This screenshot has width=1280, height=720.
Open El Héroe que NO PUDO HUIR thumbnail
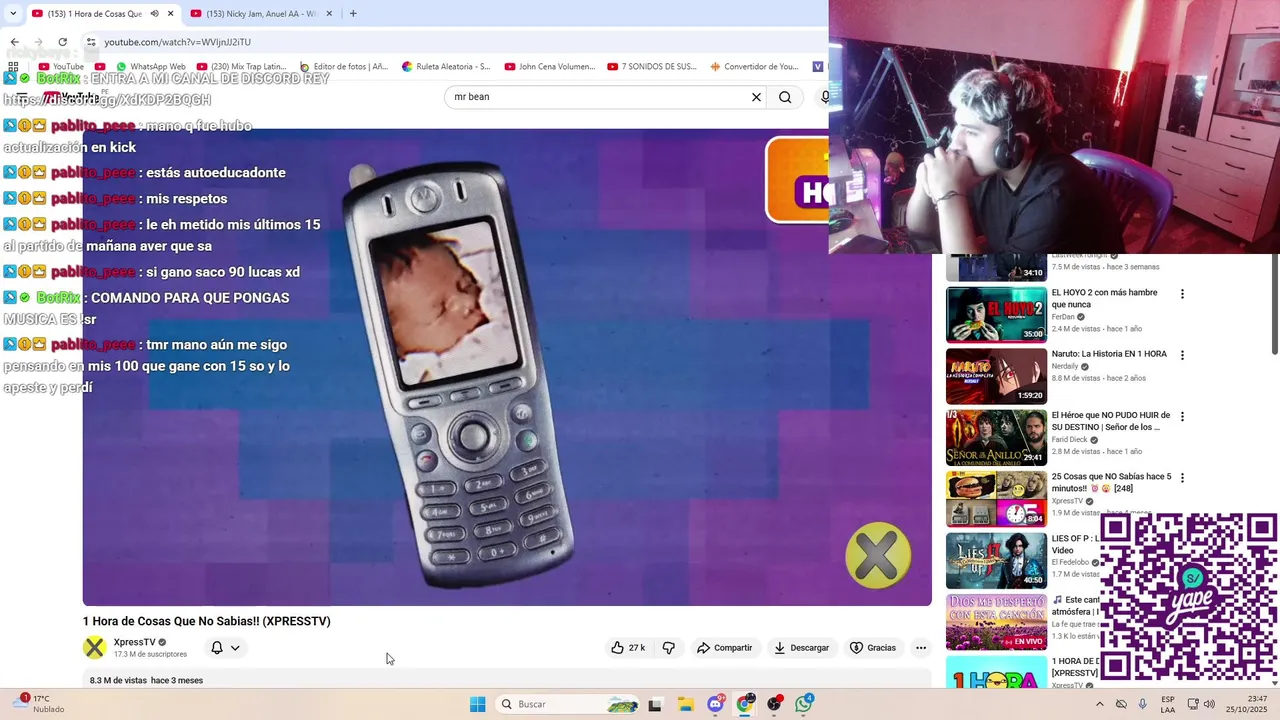(996, 437)
